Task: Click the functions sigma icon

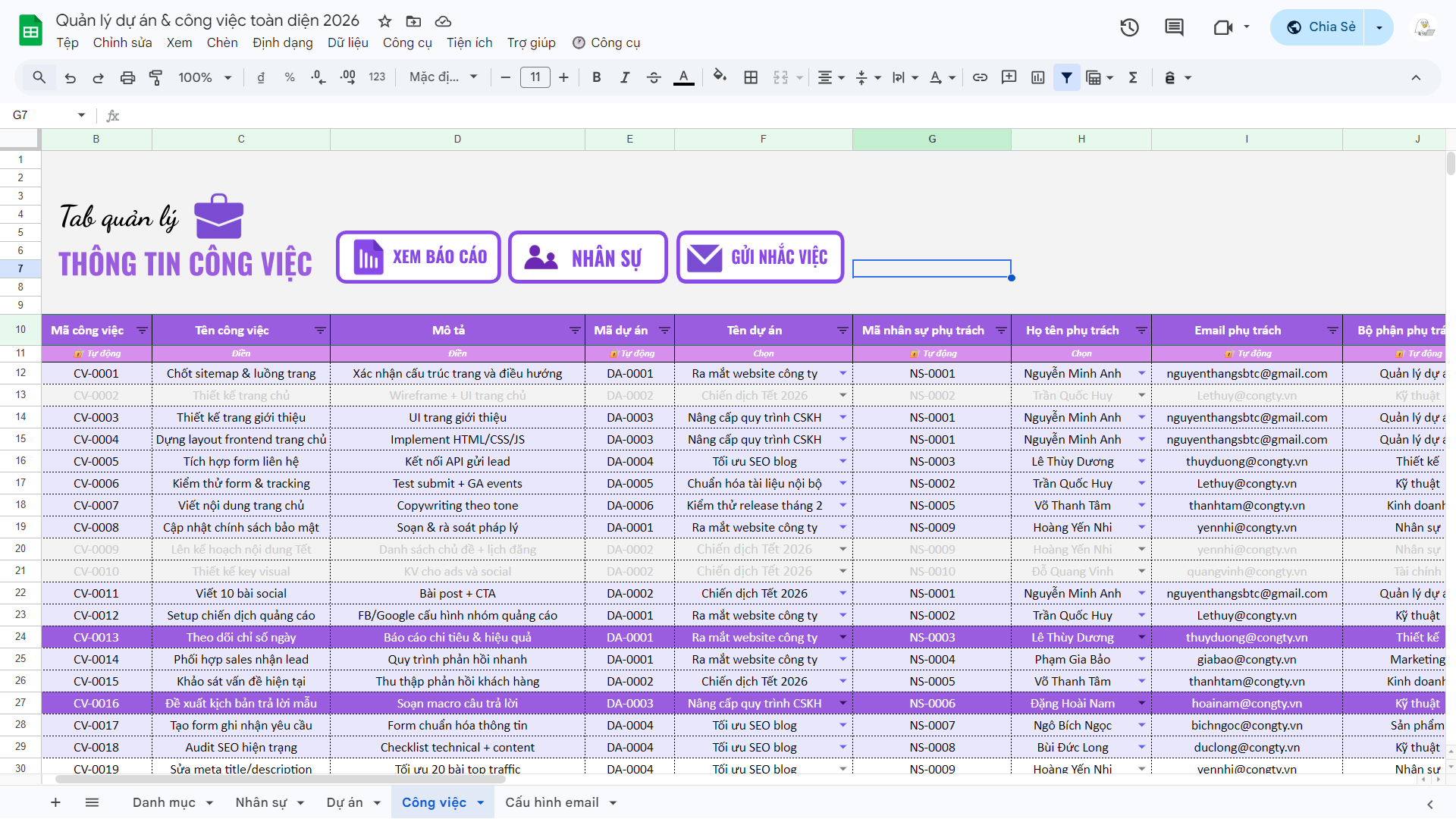Action: (1133, 77)
